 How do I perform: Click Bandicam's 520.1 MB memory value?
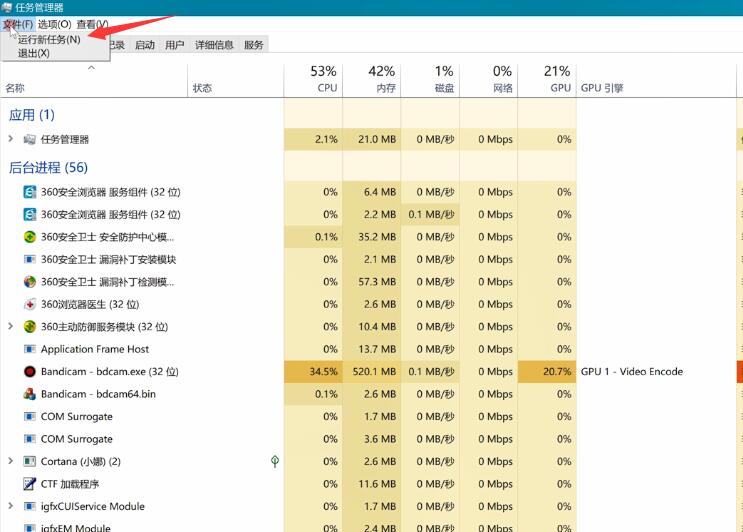(x=374, y=371)
